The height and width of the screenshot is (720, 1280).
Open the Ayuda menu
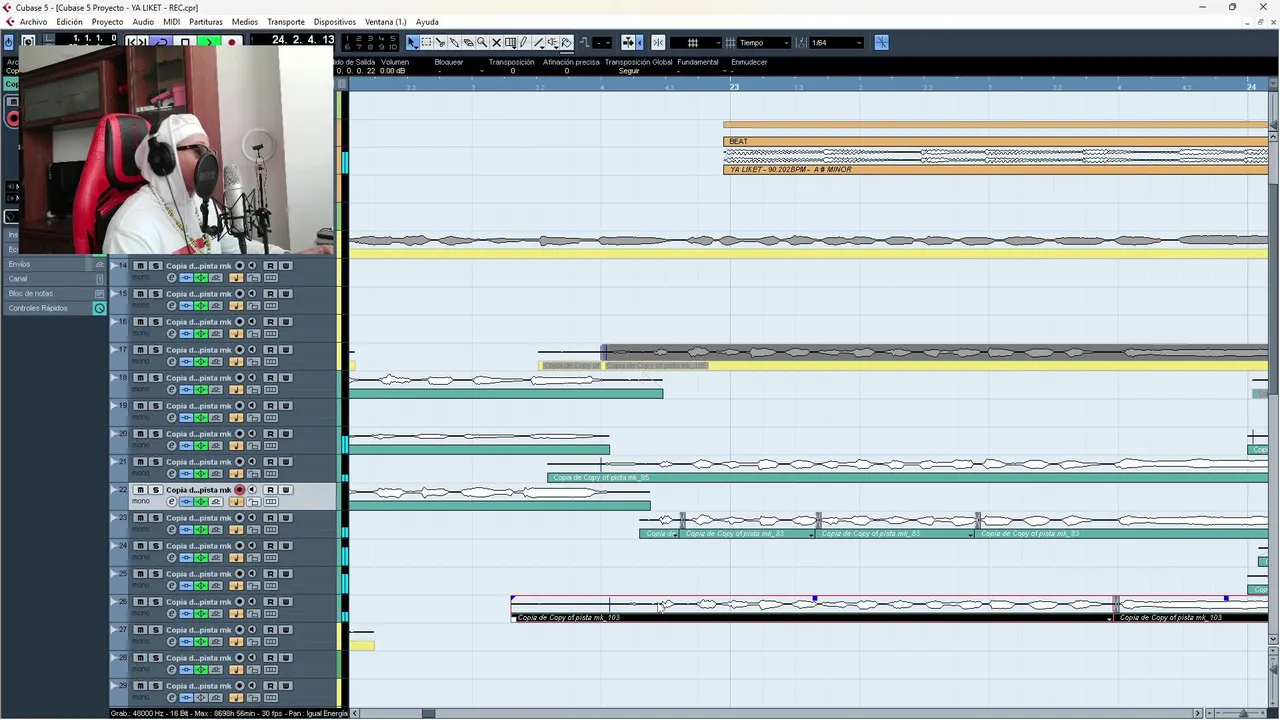point(427,22)
